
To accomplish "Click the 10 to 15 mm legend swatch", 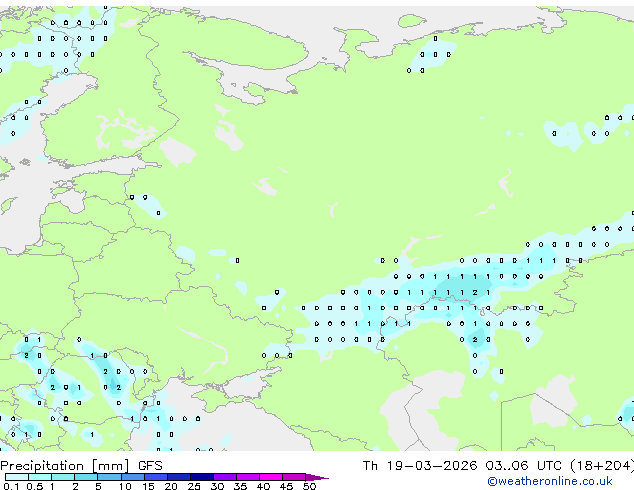I will 133,477.
